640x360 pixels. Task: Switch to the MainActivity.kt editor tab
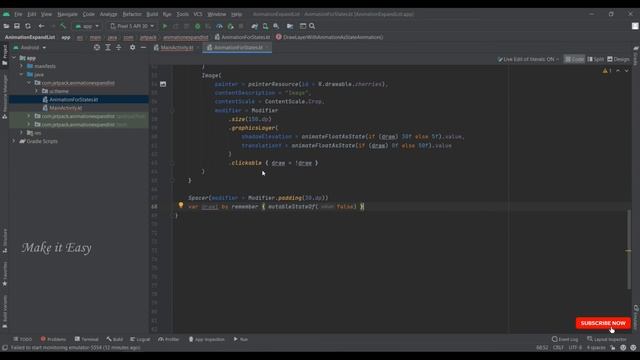pyautogui.click(x=177, y=48)
